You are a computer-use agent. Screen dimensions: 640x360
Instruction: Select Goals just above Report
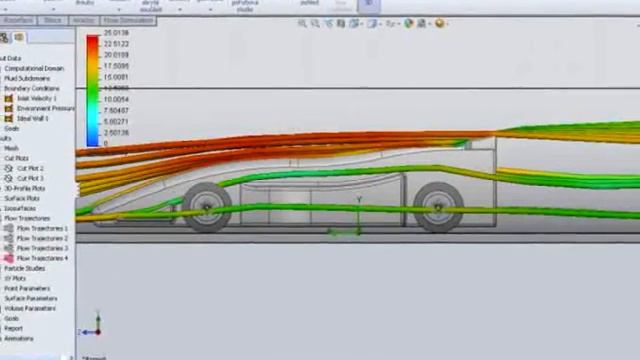(11, 318)
